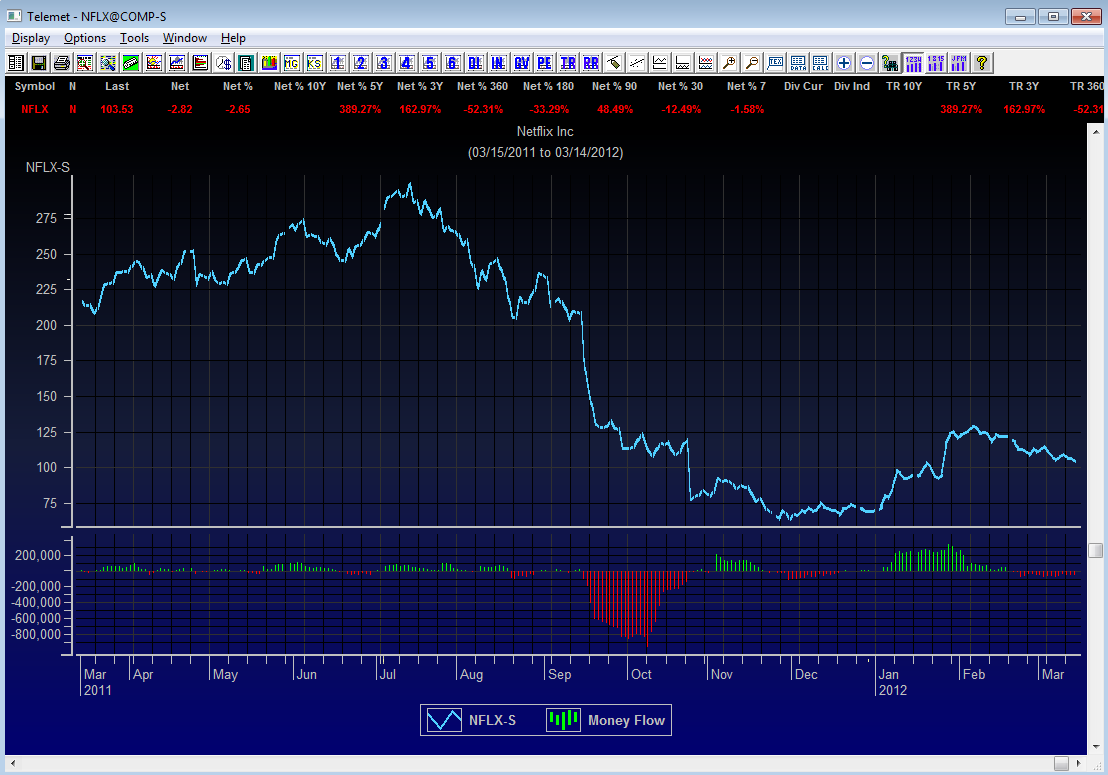1108x775 pixels.
Task: Open the CALC icon
Action: tap(820, 62)
